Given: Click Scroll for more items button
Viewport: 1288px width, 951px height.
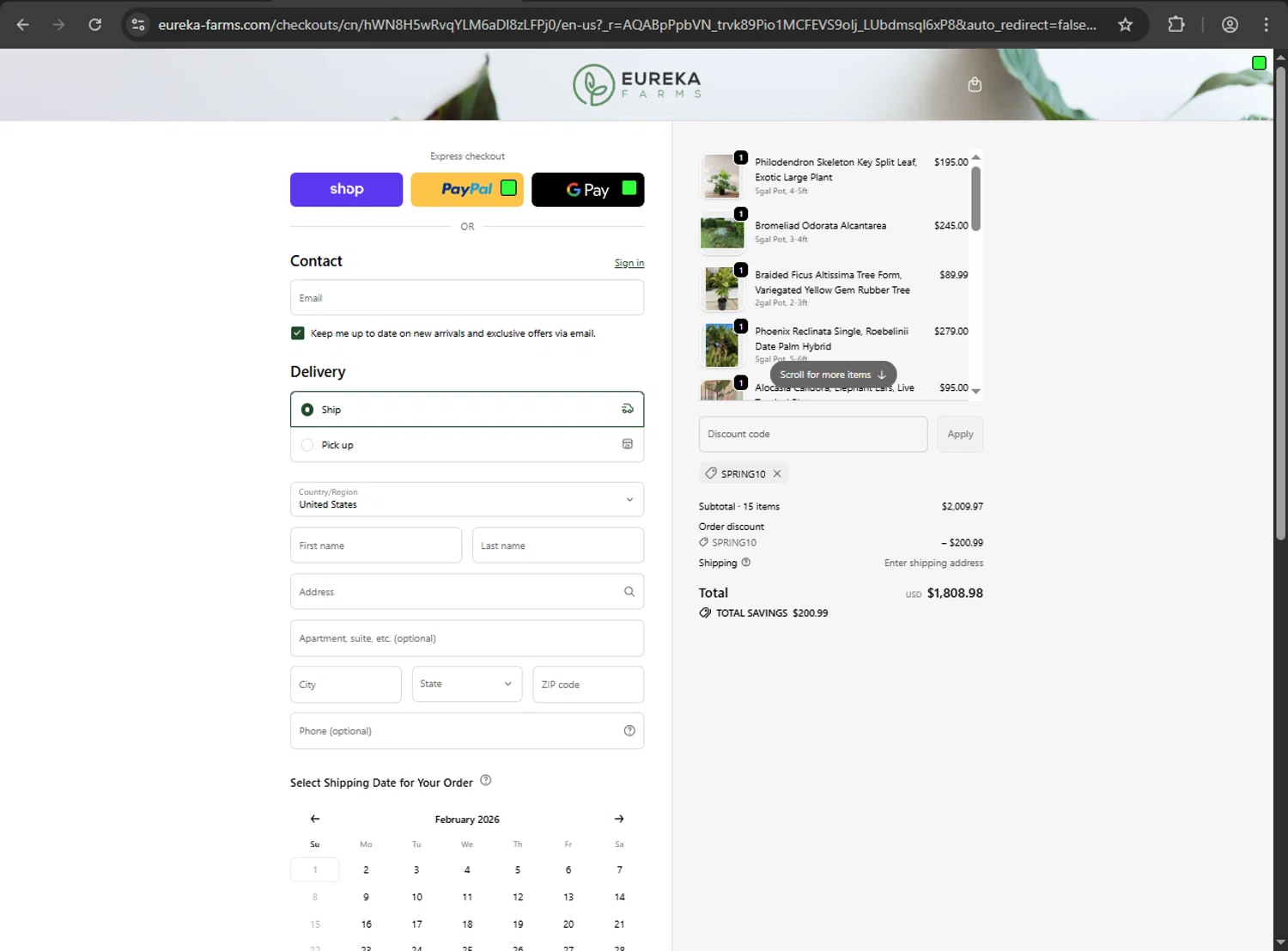Looking at the screenshot, I should click(833, 375).
